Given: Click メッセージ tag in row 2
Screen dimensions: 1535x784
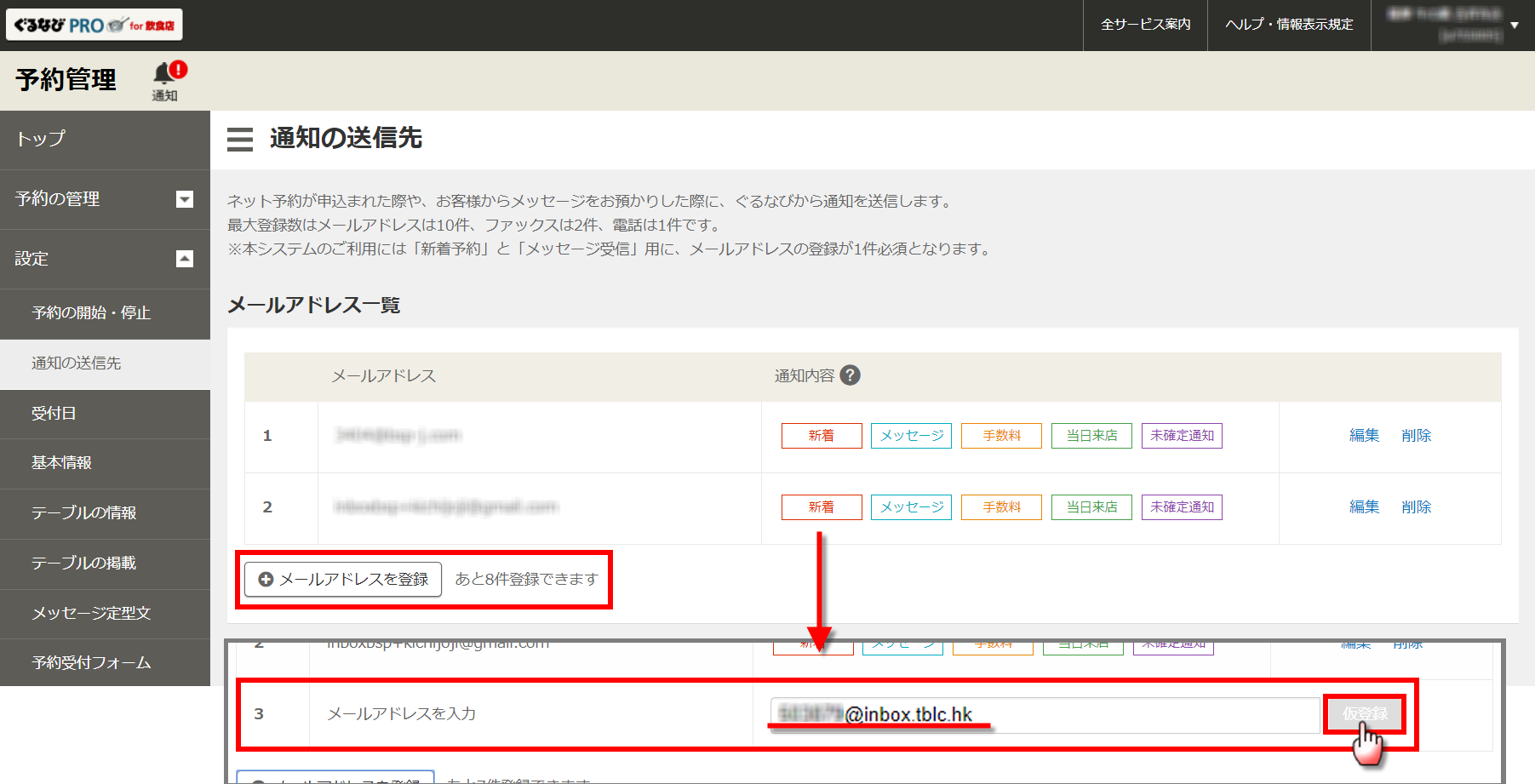Looking at the screenshot, I should [911, 507].
